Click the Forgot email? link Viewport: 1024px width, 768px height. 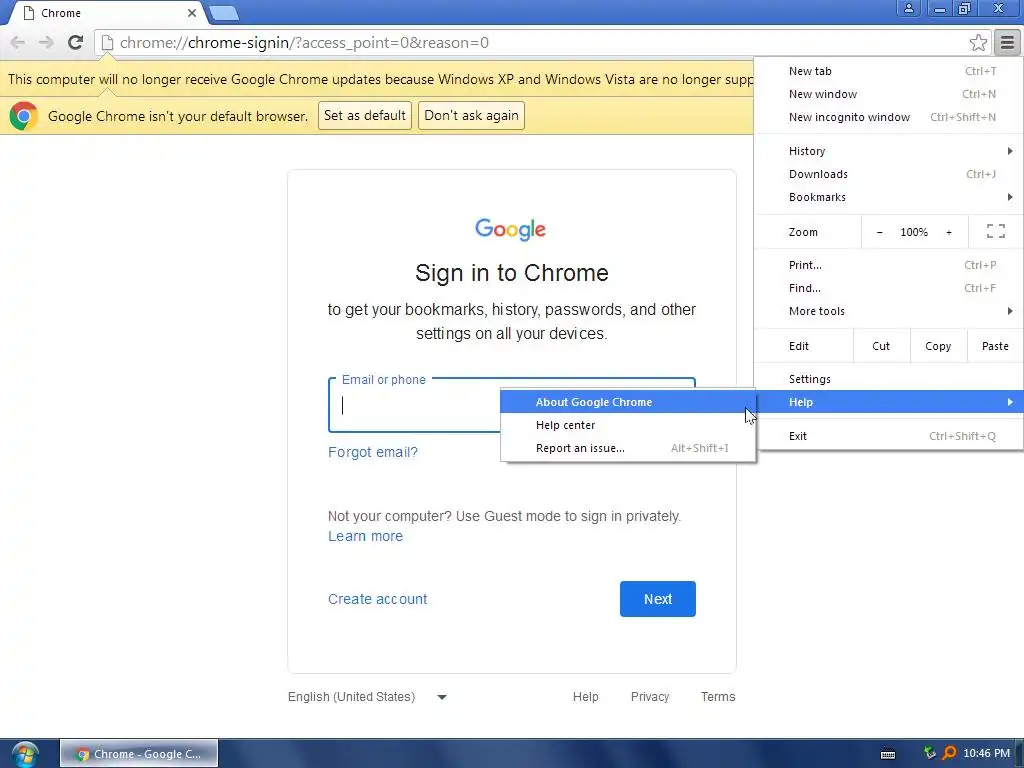(372, 452)
